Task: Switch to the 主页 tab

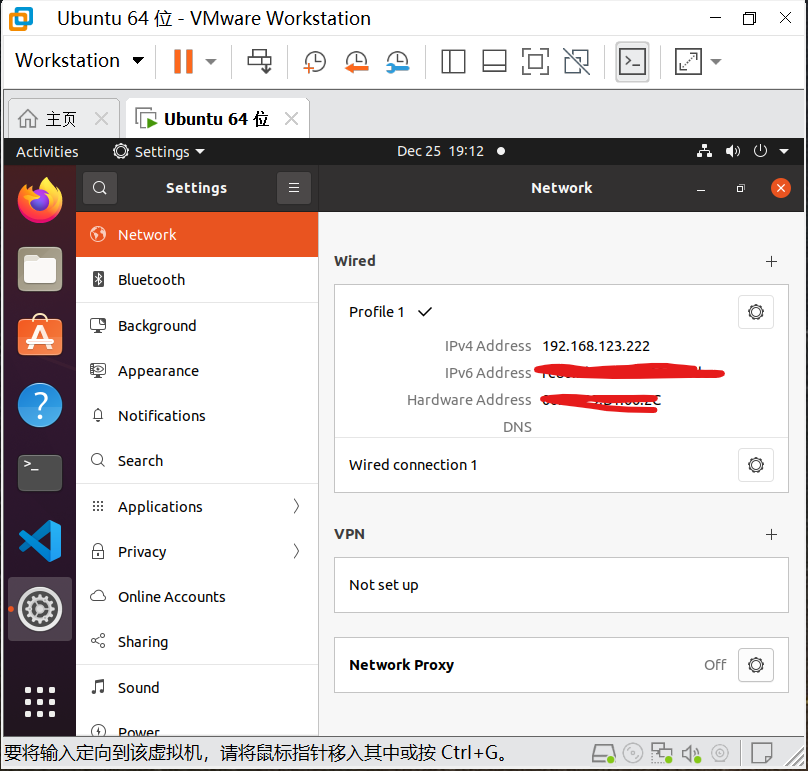Action: [60, 119]
